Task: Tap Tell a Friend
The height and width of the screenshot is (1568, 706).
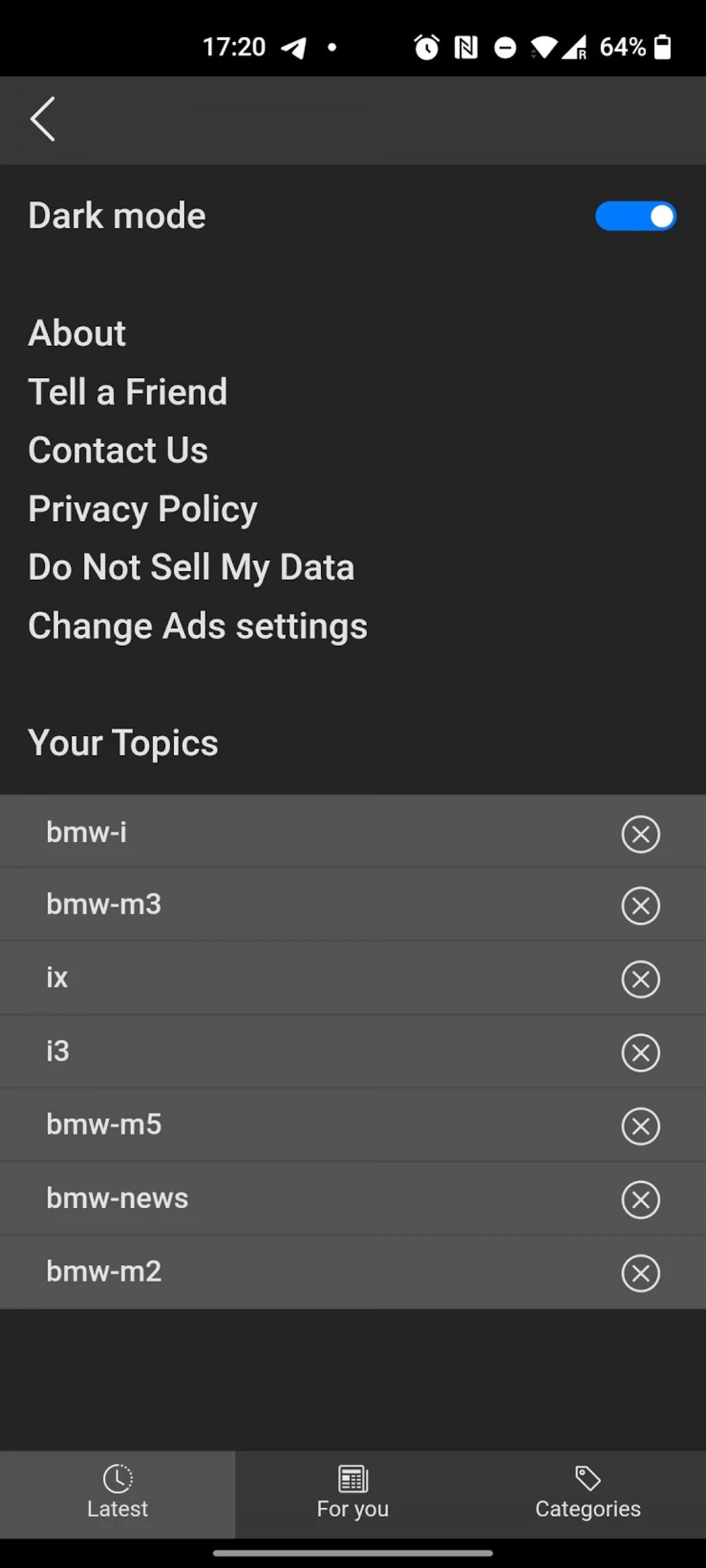Action: point(127,392)
